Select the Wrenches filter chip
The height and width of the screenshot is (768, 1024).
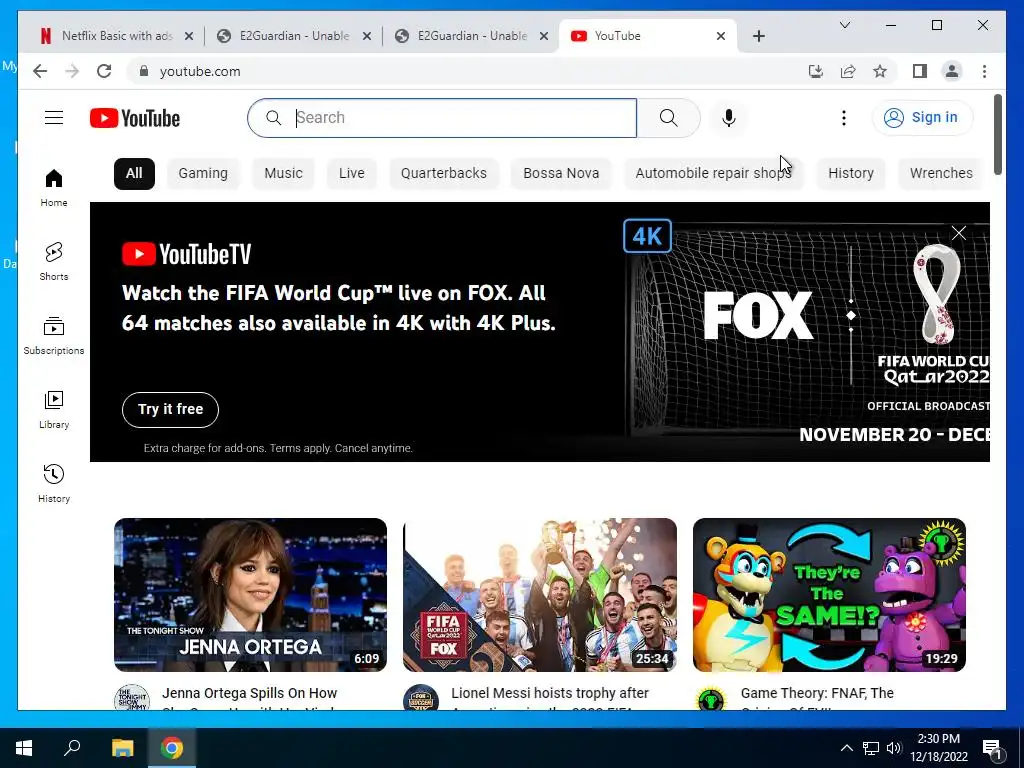tap(941, 174)
